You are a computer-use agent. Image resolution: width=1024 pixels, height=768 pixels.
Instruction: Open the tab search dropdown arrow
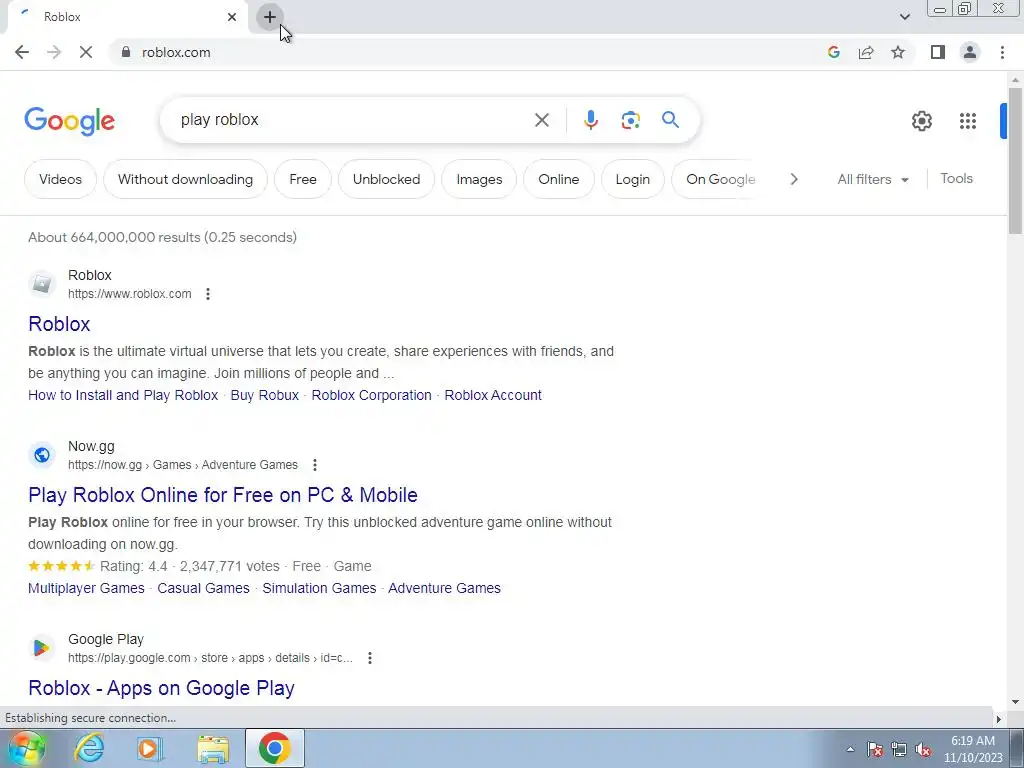point(904,17)
